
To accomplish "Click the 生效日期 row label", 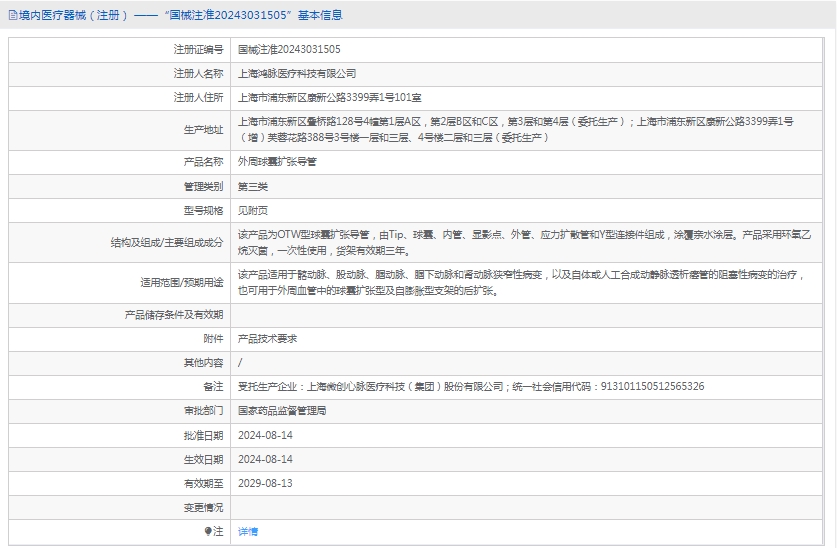I will 203,459.
